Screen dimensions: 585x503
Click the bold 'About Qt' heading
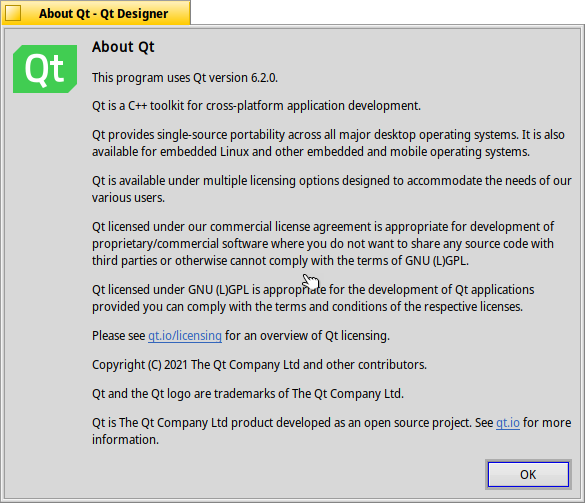pyautogui.click(x=123, y=47)
